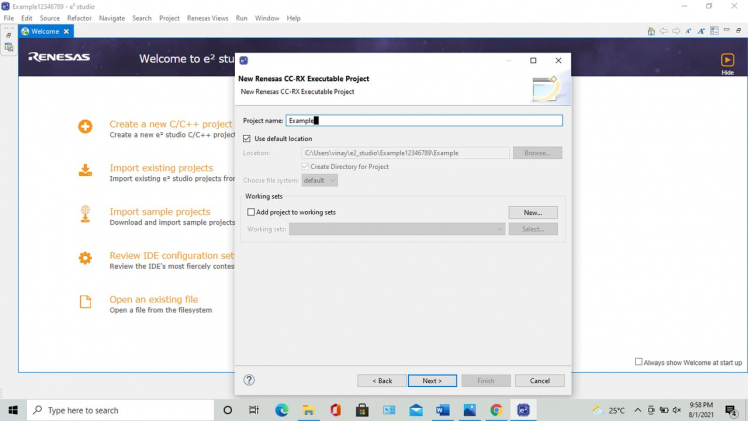Click Create a new C/C++ project link
Viewport: 748px width, 421px height.
[171, 124]
